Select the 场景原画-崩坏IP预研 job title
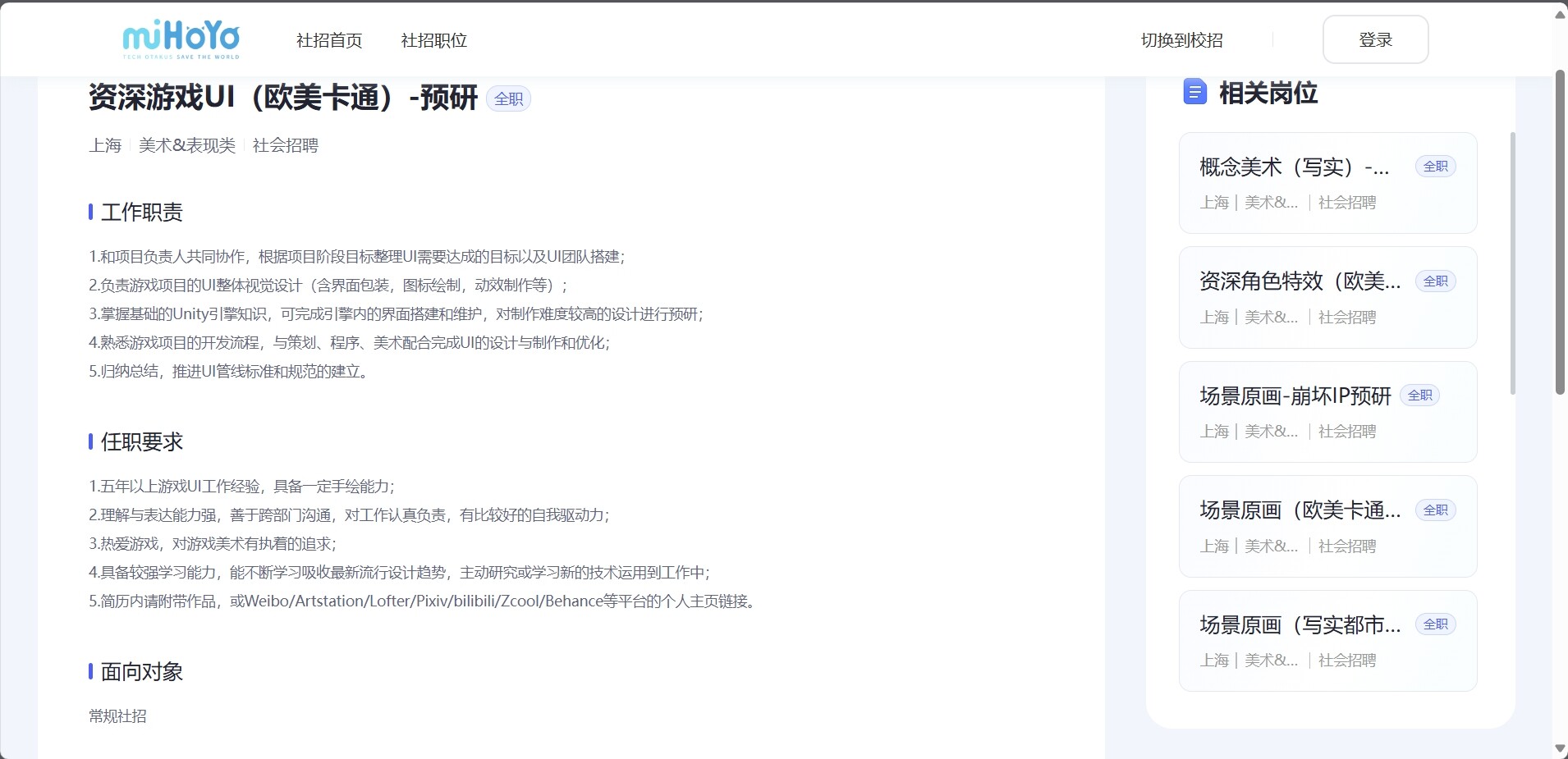The height and width of the screenshot is (759, 1568). (1295, 396)
